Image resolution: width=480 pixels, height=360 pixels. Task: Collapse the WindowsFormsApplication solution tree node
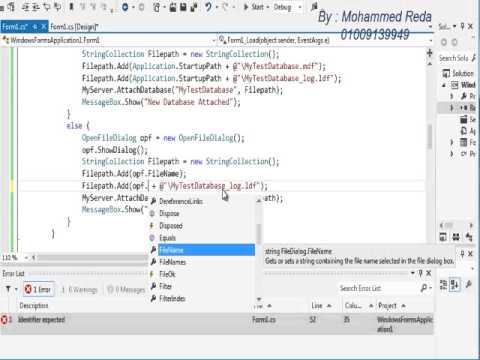pos(444,85)
